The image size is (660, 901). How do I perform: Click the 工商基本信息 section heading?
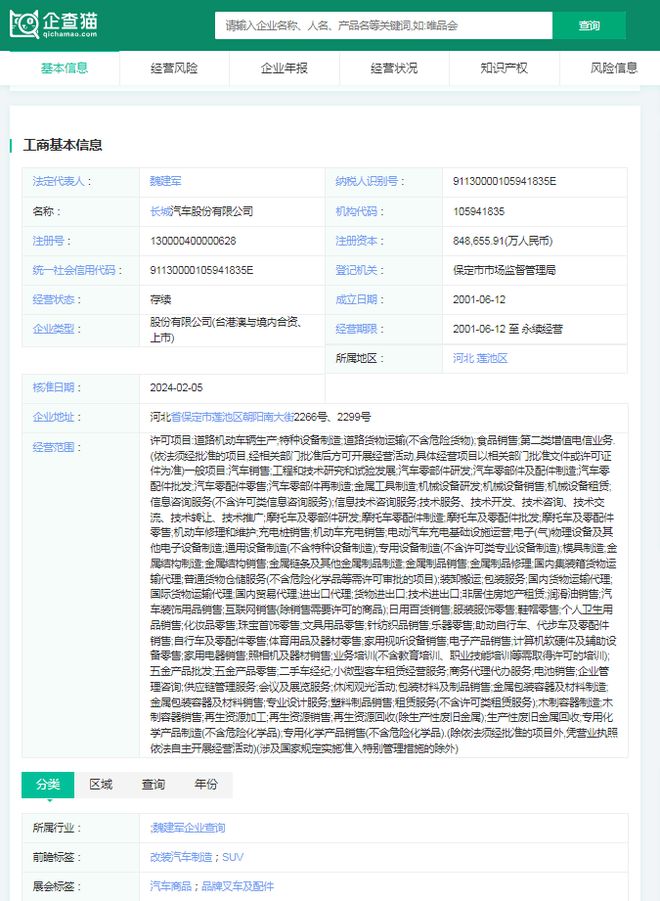tap(63, 145)
